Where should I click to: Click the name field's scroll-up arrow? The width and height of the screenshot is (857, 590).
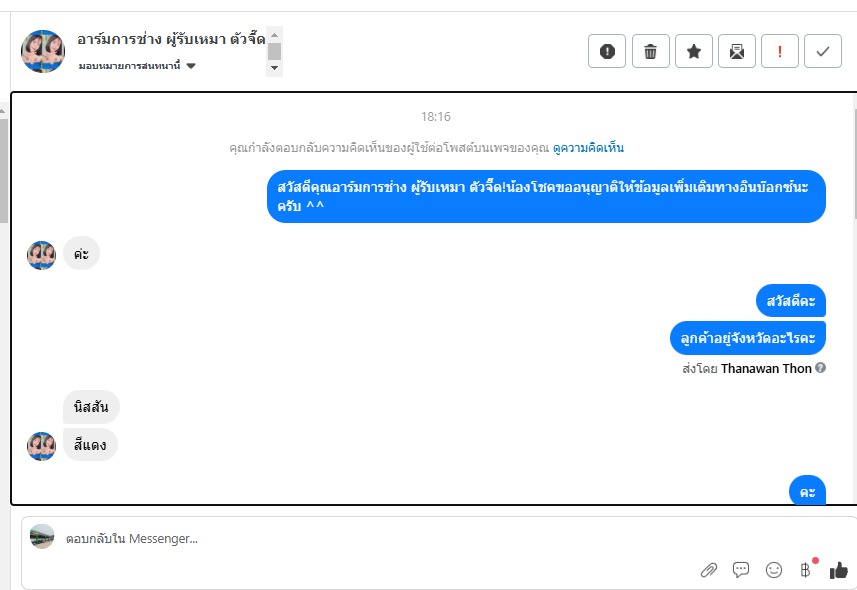pos(274,34)
